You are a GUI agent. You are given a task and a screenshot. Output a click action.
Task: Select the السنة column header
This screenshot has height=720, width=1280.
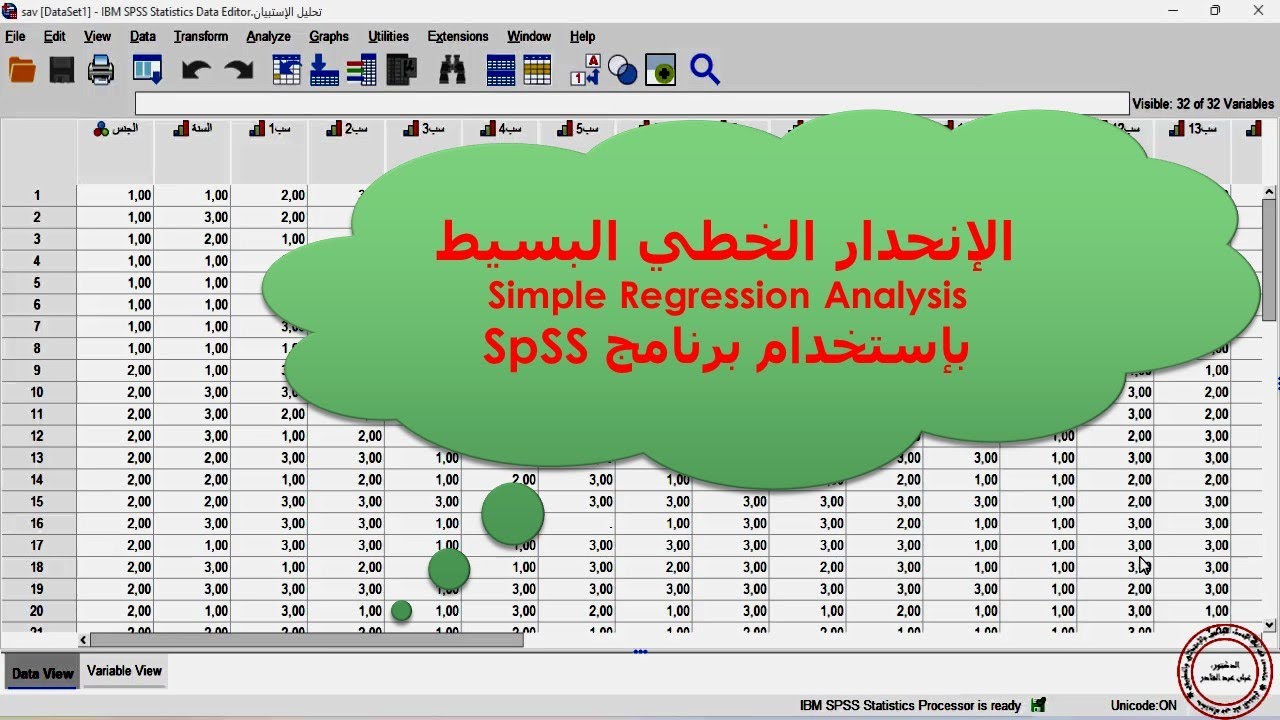192,151
